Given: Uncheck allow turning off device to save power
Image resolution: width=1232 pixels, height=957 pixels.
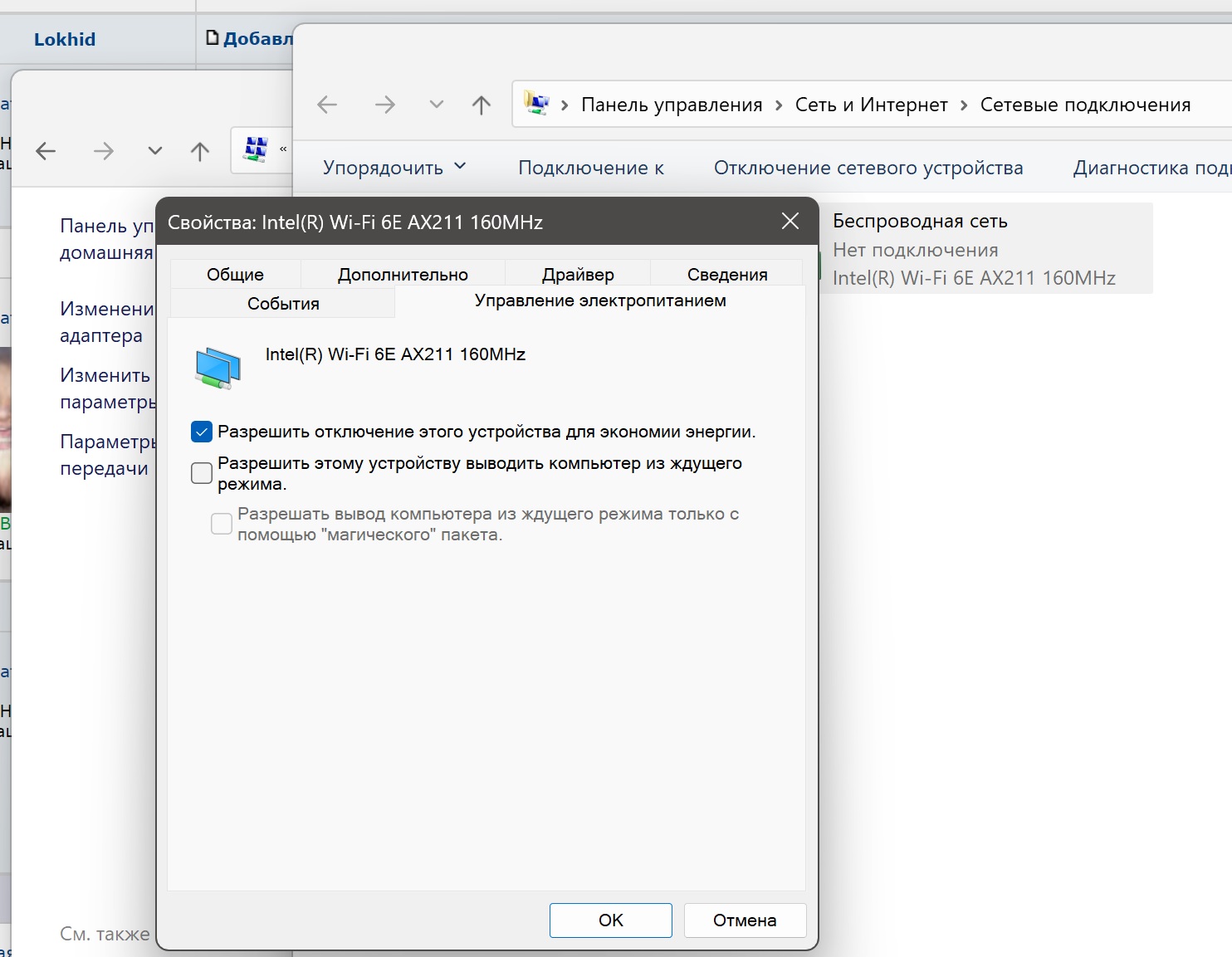Looking at the screenshot, I should pos(202,432).
